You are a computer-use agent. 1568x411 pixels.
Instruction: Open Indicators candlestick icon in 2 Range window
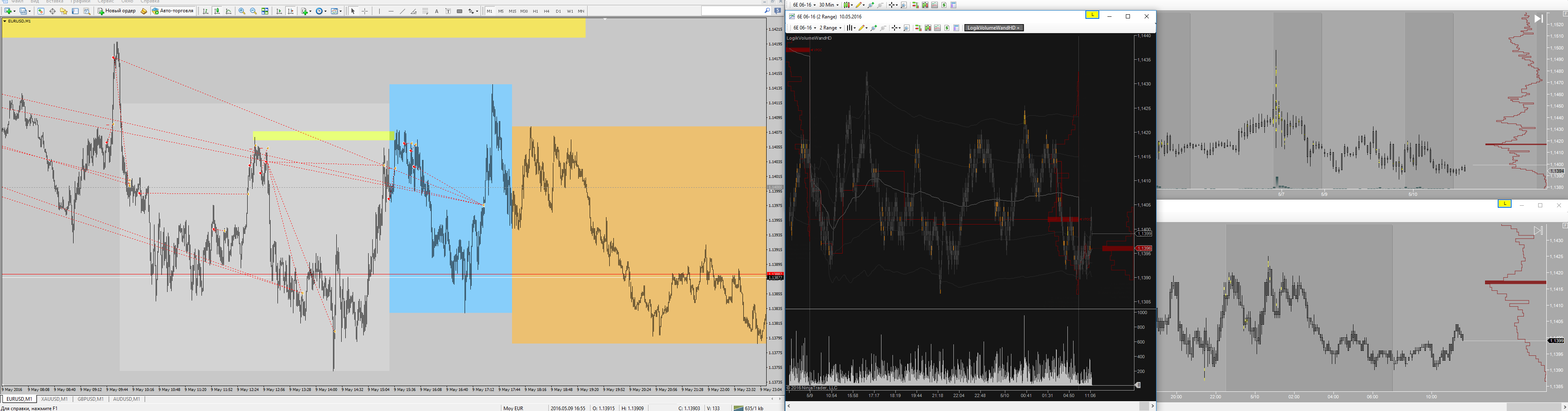[x=928, y=27]
